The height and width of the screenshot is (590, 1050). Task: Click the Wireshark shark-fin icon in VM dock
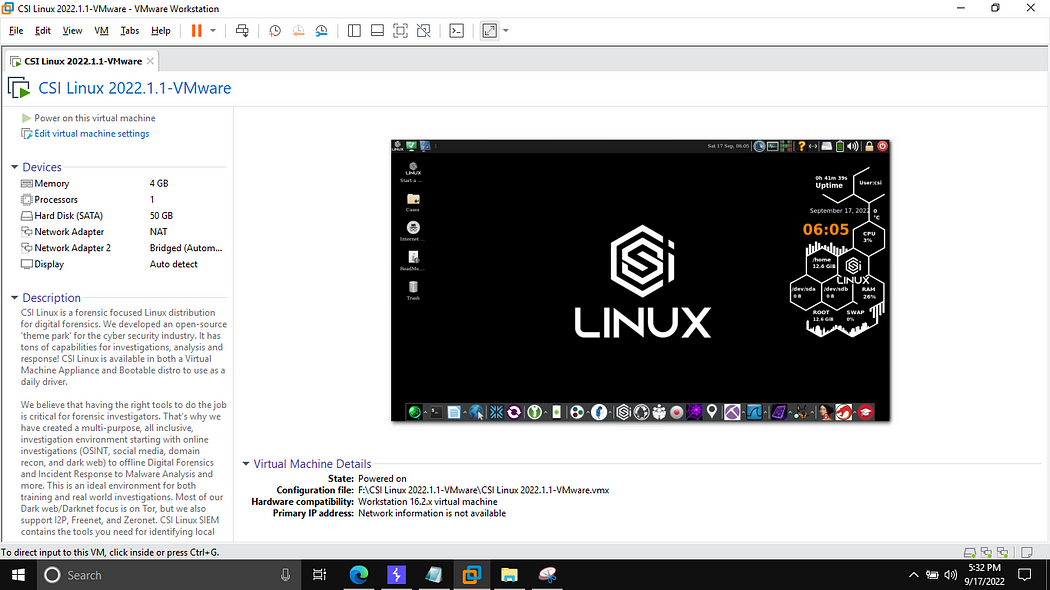coord(755,413)
